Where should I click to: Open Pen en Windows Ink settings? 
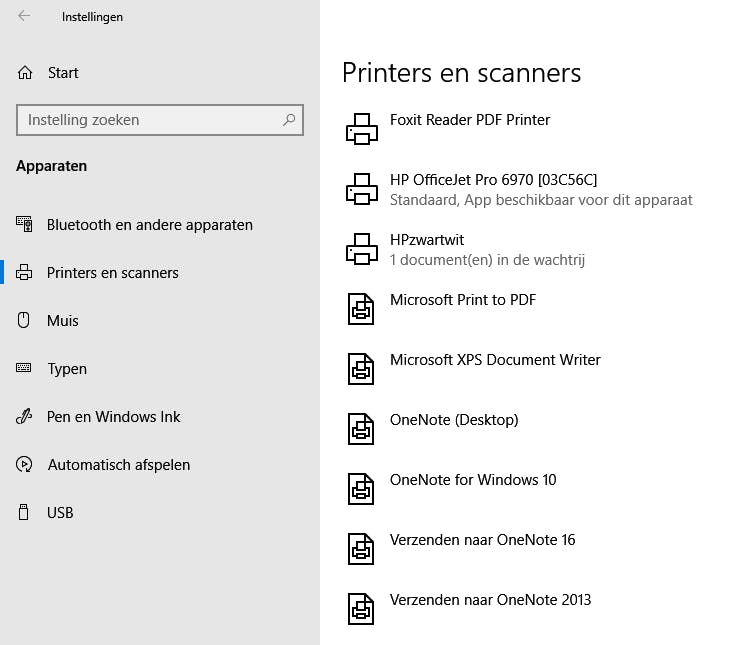(x=113, y=417)
